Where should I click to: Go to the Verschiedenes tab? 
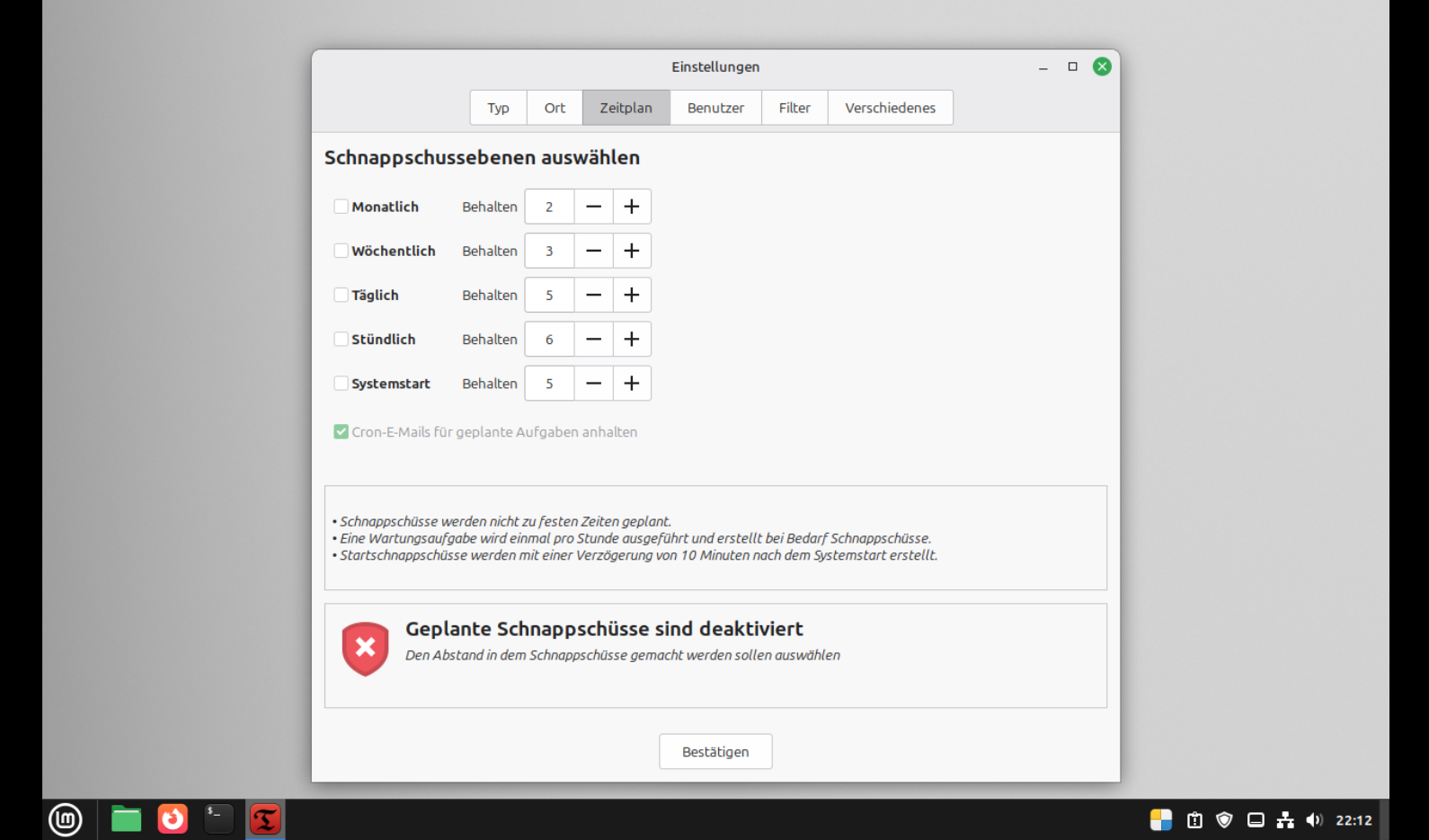coord(890,108)
